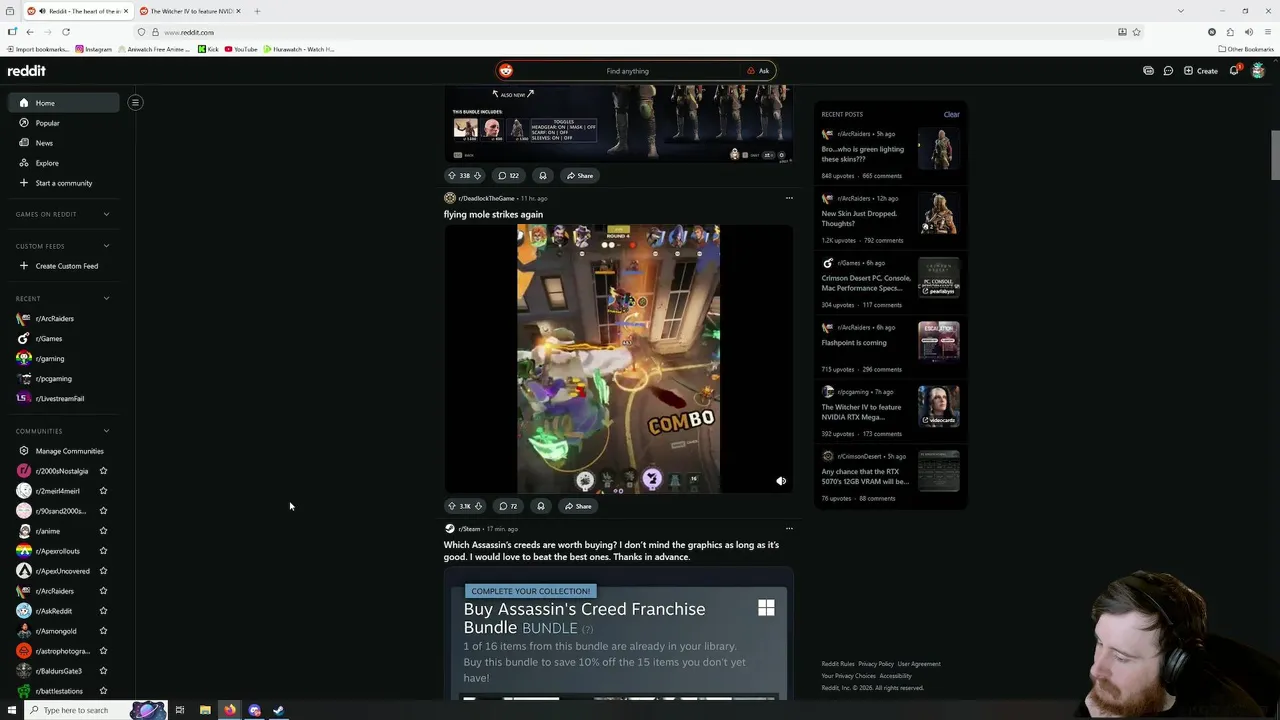This screenshot has height=720, width=1280.
Task: Click Ask button in search bar
Action: click(x=758, y=71)
